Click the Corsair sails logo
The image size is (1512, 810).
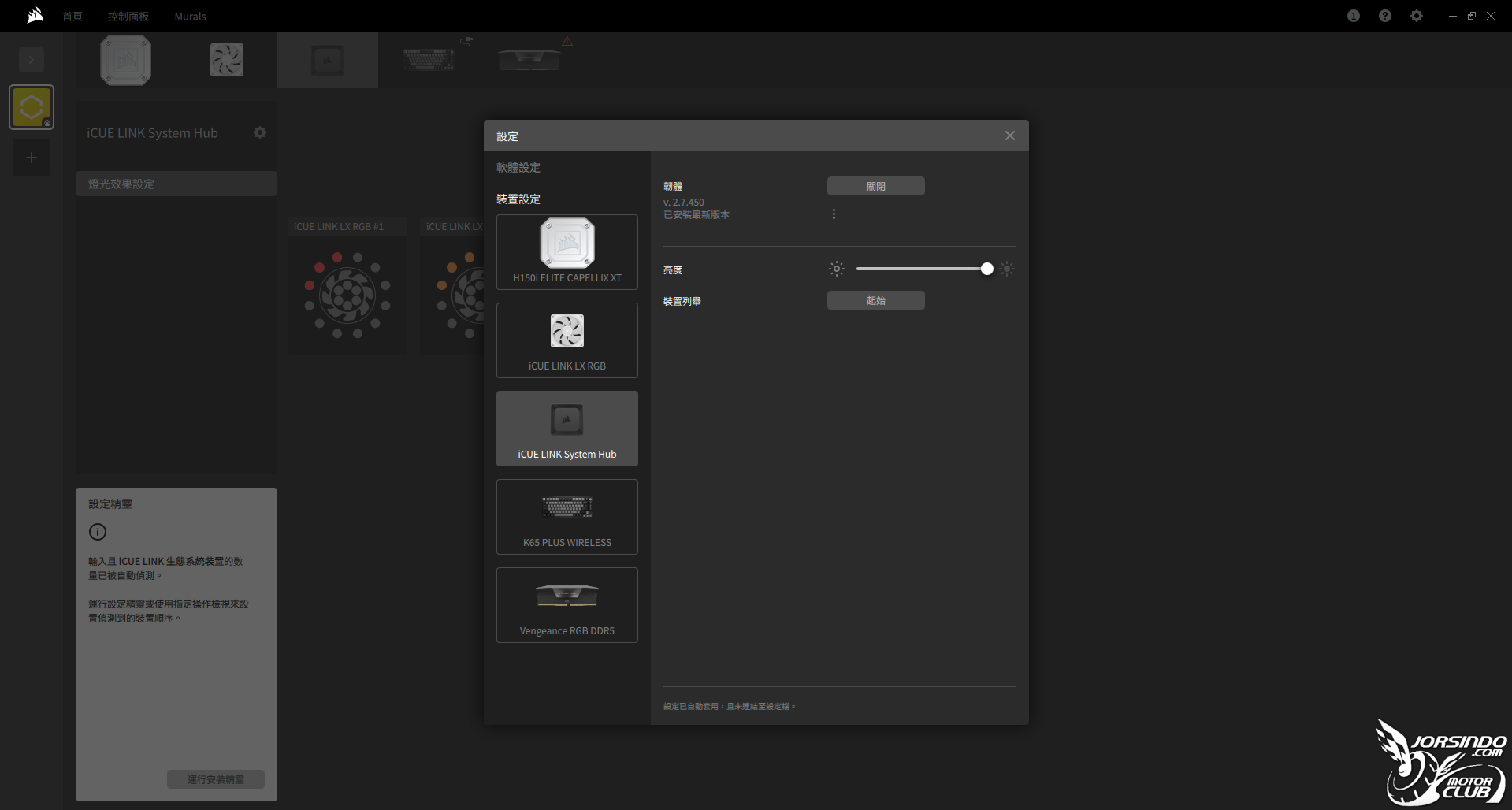[x=35, y=15]
